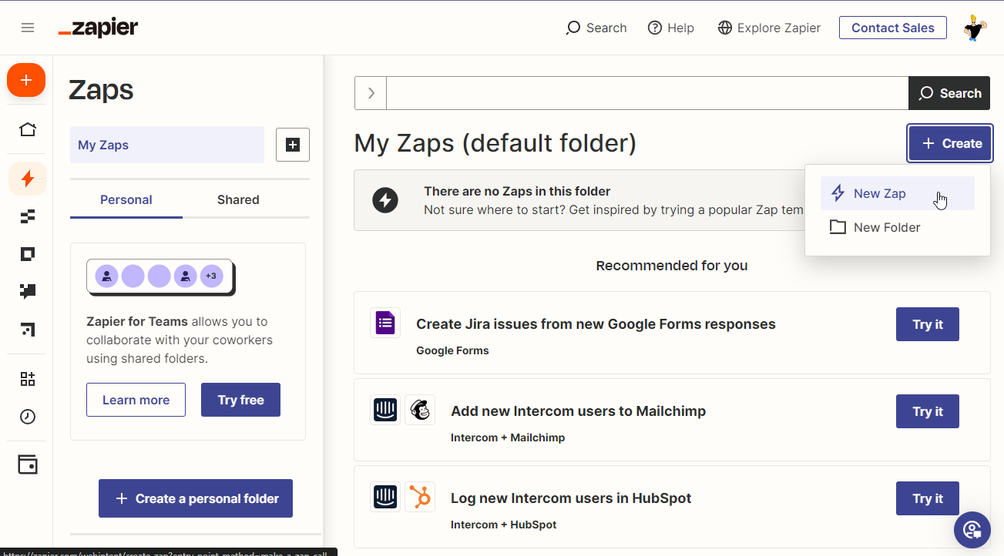This screenshot has height=556, width=1004.
Task: Click Create a personal folder
Action: click(x=195, y=498)
